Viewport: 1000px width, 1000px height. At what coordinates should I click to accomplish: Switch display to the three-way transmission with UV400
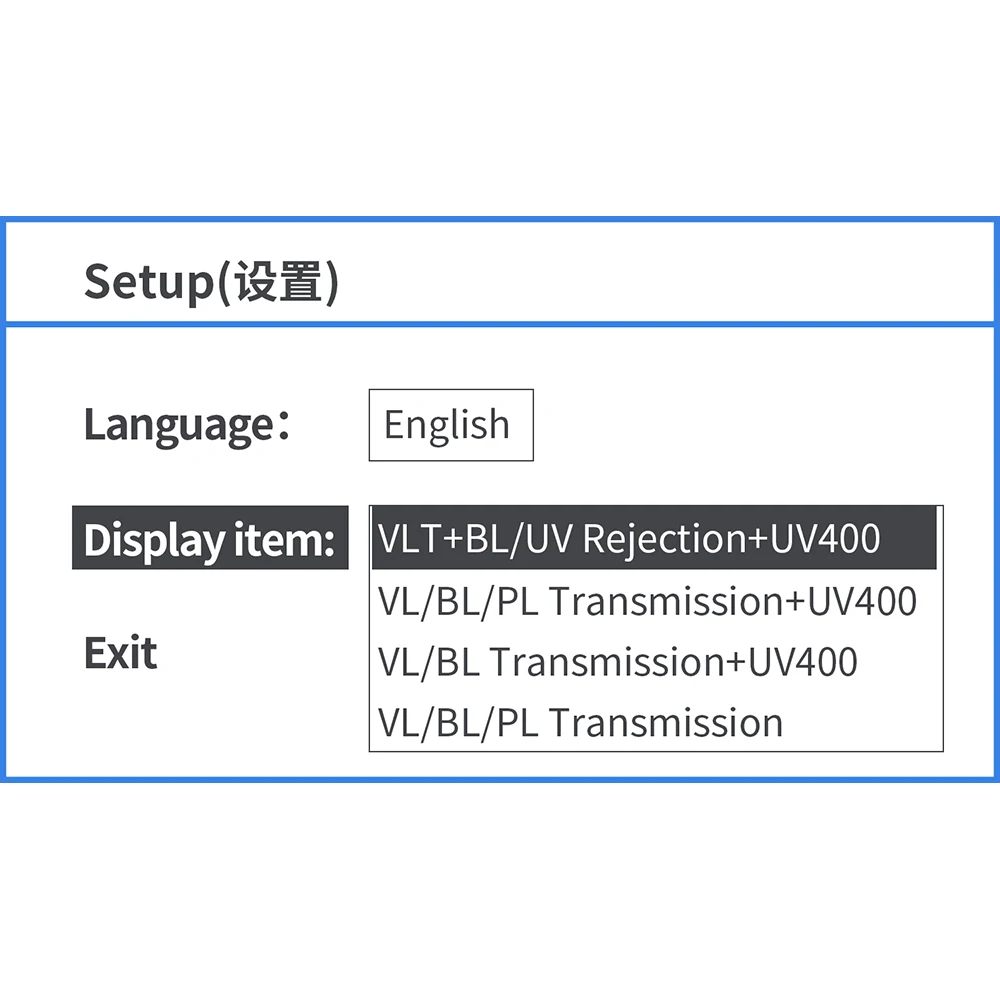point(647,601)
